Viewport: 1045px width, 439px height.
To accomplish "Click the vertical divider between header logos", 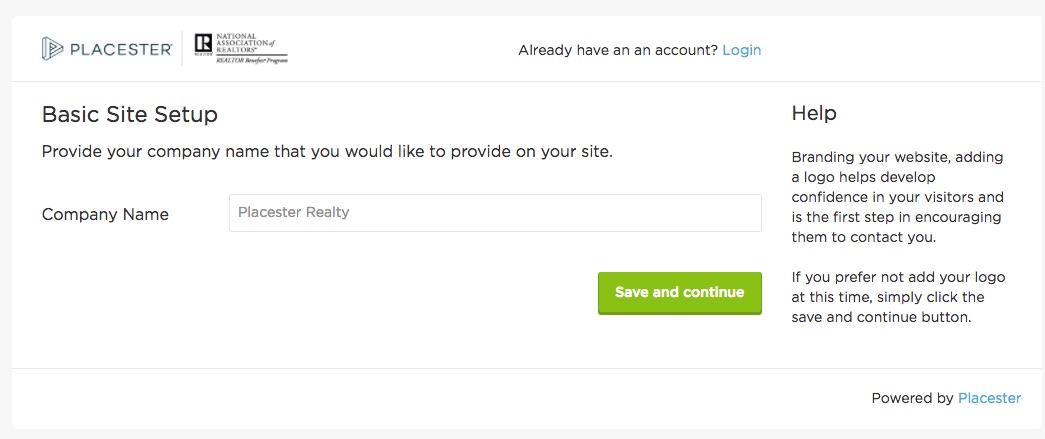I will click(x=183, y=48).
